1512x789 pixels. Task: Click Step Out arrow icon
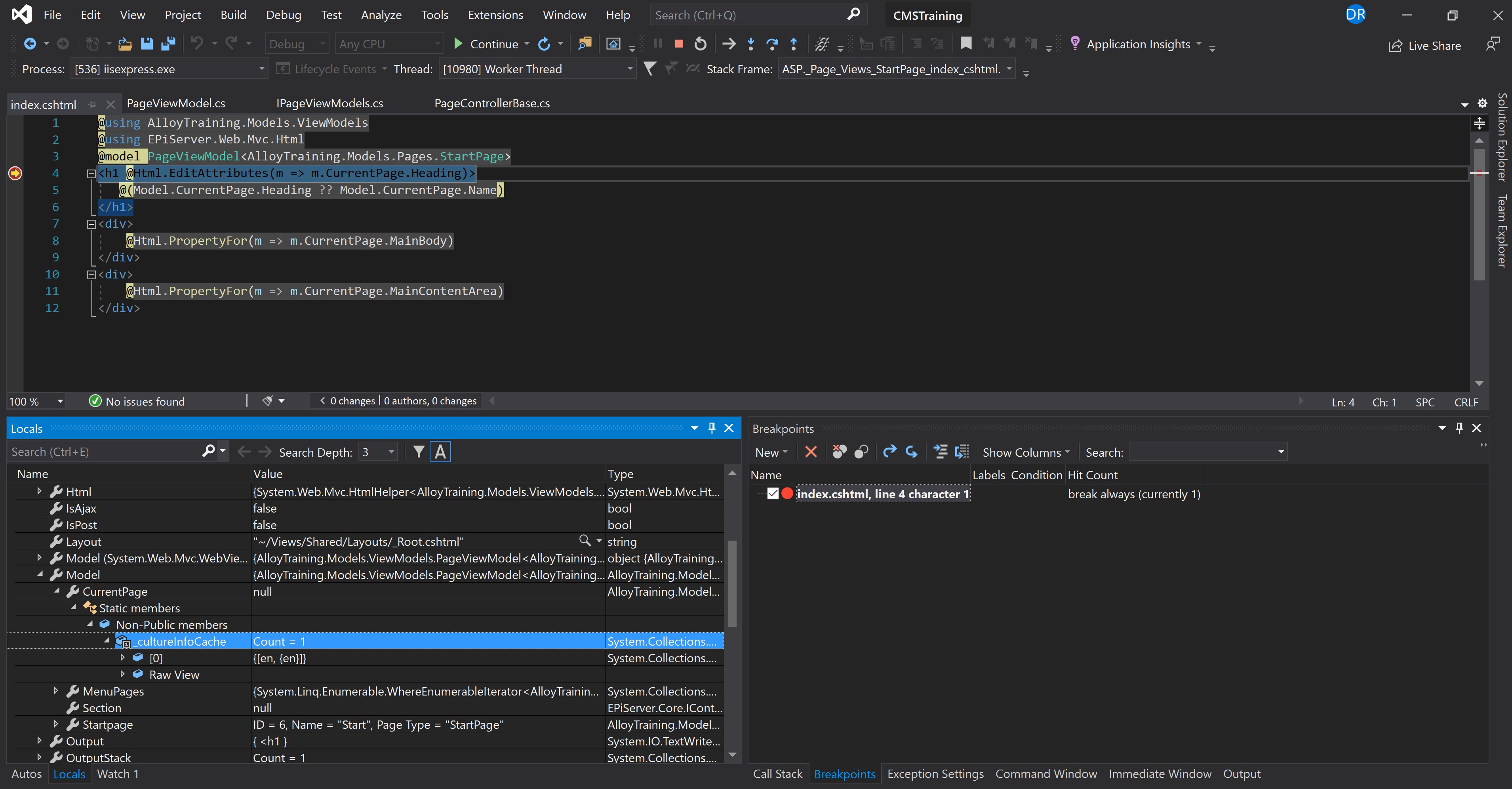[x=794, y=44]
